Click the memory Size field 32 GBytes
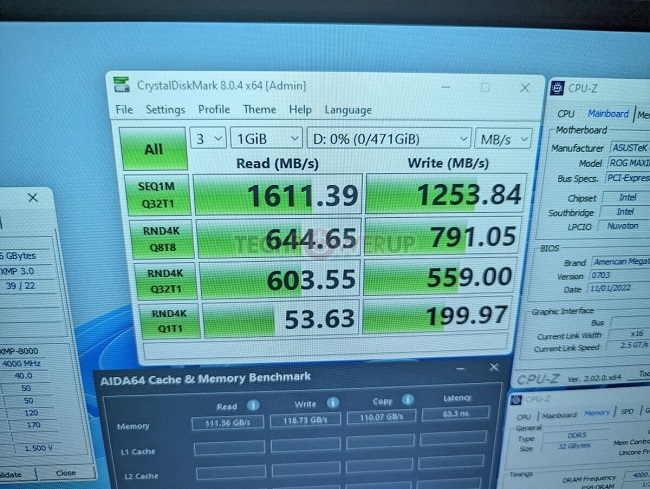 [x=574, y=446]
